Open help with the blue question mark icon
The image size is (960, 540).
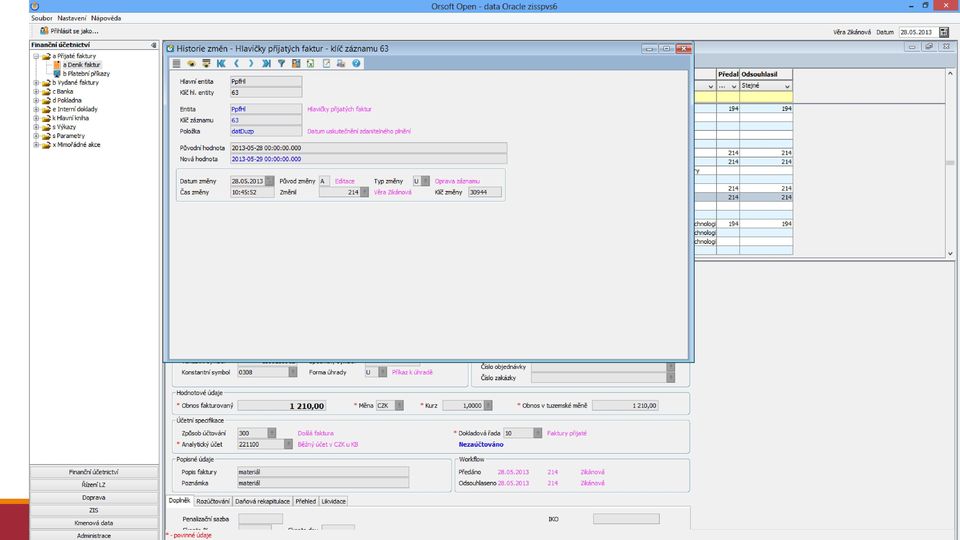(356, 64)
